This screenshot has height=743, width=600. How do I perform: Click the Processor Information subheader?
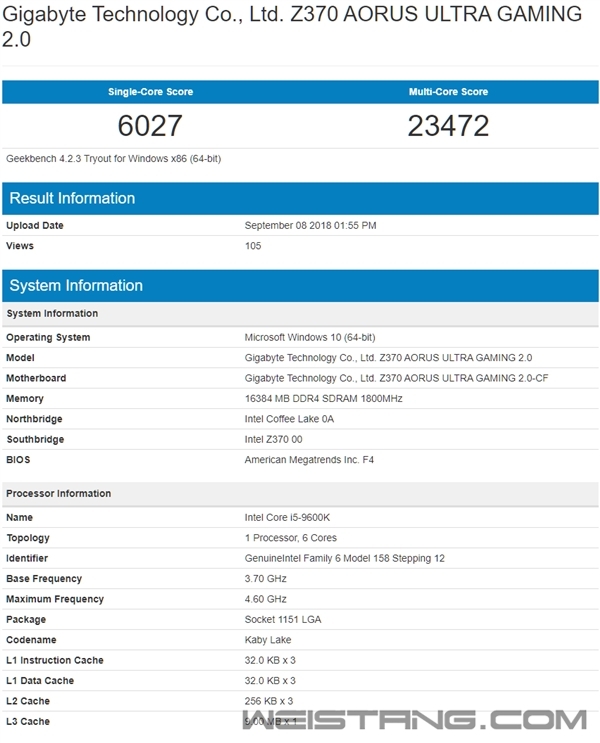(x=300, y=494)
